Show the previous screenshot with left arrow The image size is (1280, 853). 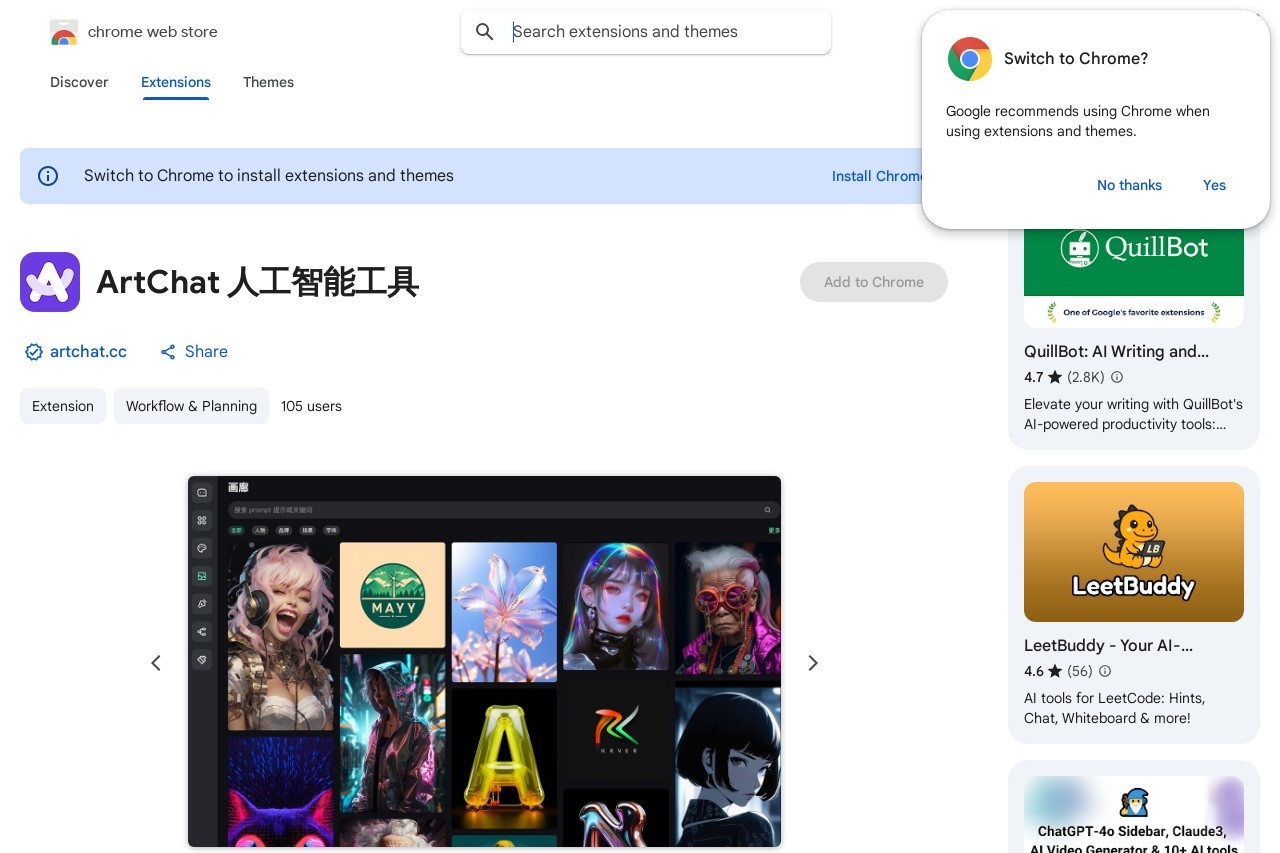156,663
